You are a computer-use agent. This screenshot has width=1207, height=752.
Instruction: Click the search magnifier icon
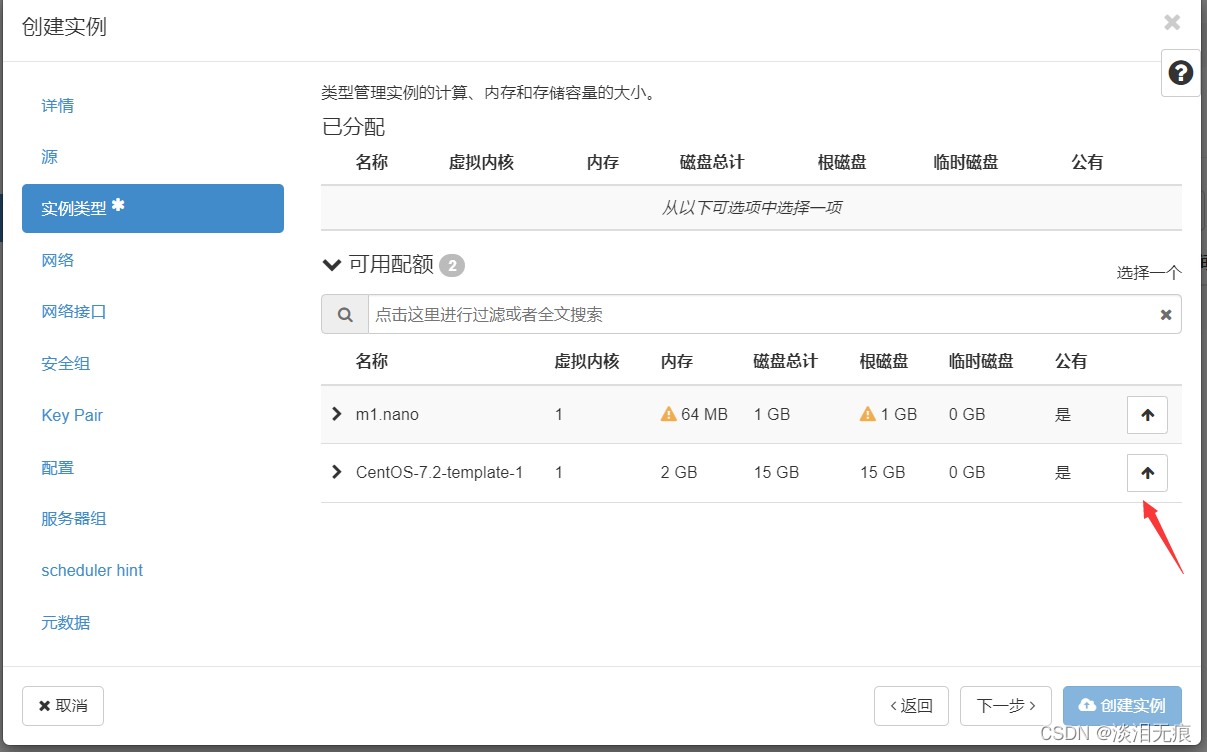[344, 314]
